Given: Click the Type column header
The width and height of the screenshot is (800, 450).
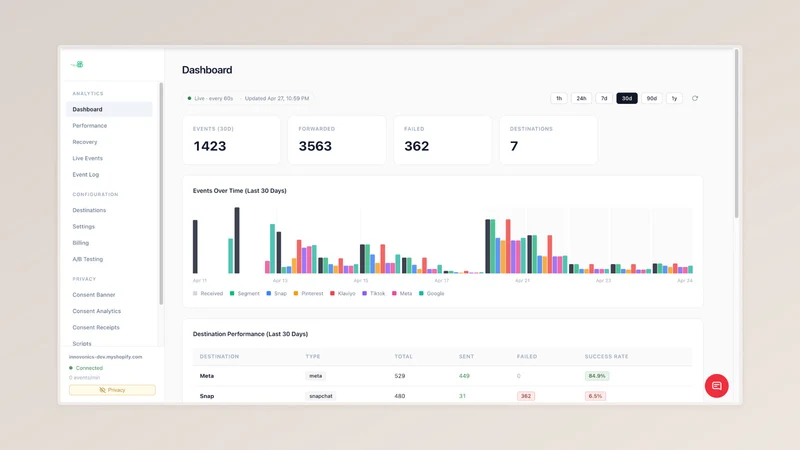Looking at the screenshot, I should tap(313, 357).
